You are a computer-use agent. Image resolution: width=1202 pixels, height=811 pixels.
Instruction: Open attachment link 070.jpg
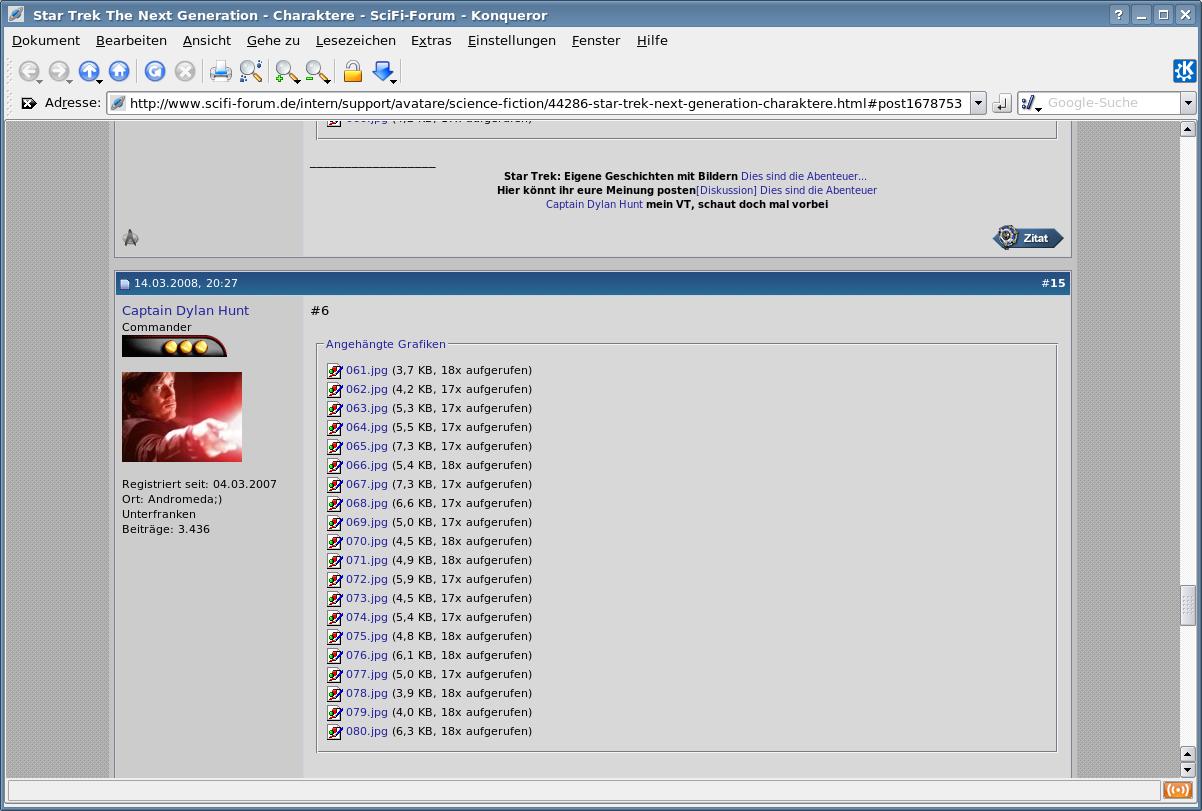pyautogui.click(x=366, y=541)
